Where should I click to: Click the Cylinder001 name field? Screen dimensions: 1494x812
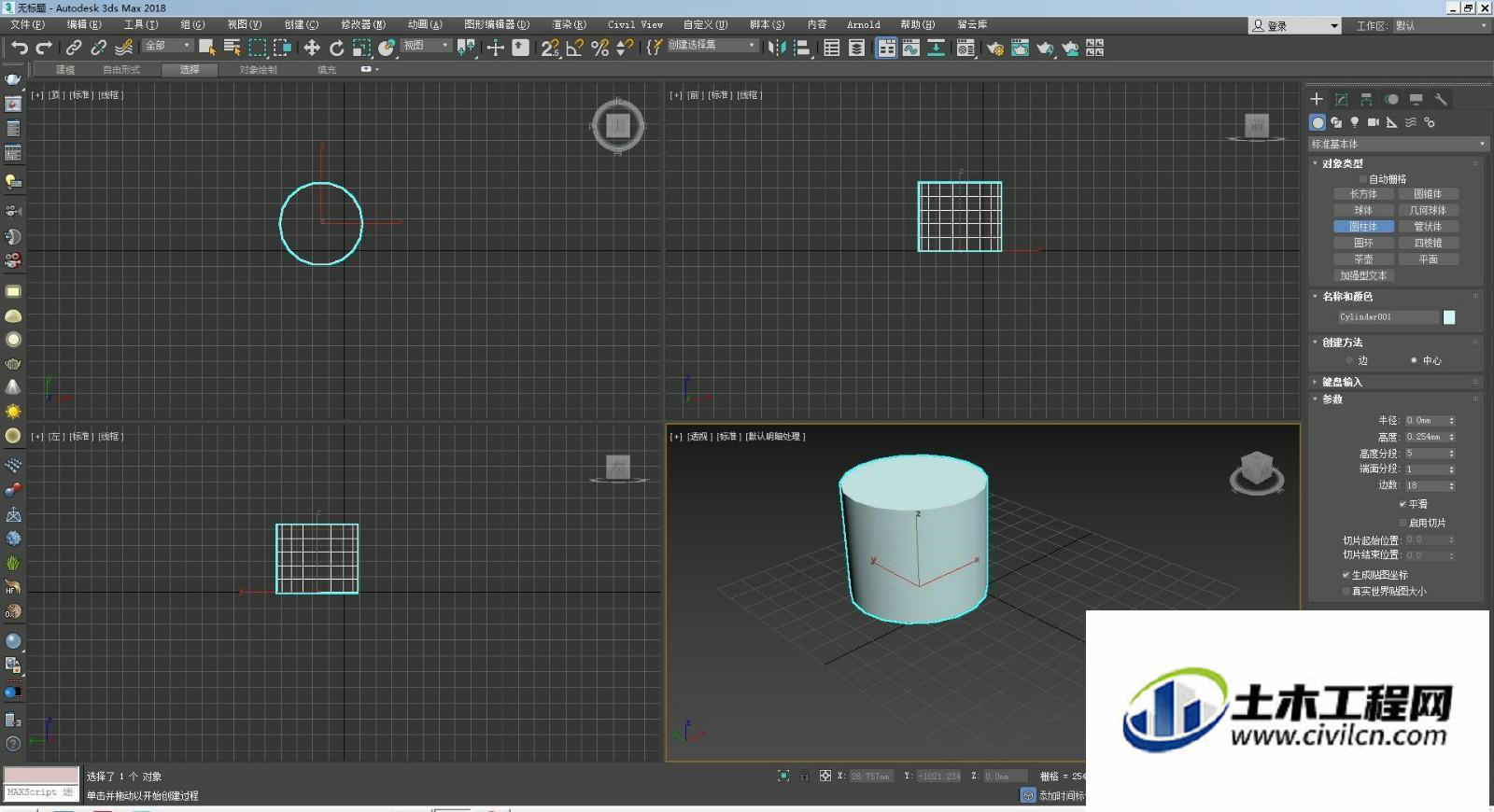pos(1388,317)
